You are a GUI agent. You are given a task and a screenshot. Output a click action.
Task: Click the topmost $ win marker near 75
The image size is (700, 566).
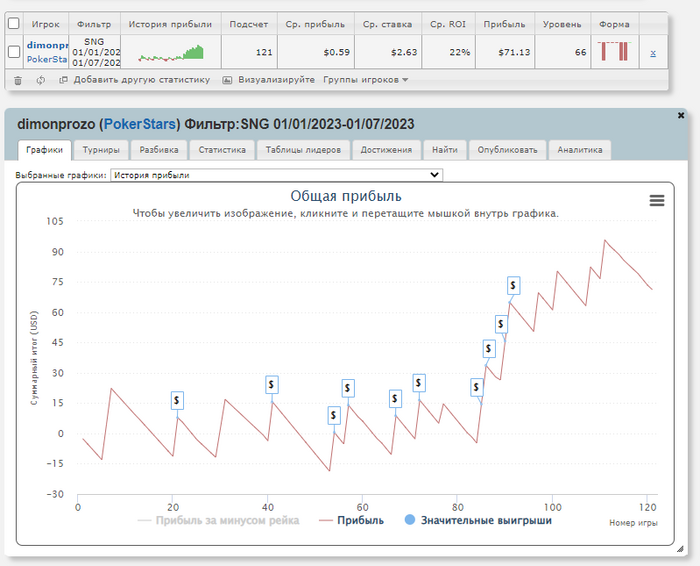click(513, 285)
